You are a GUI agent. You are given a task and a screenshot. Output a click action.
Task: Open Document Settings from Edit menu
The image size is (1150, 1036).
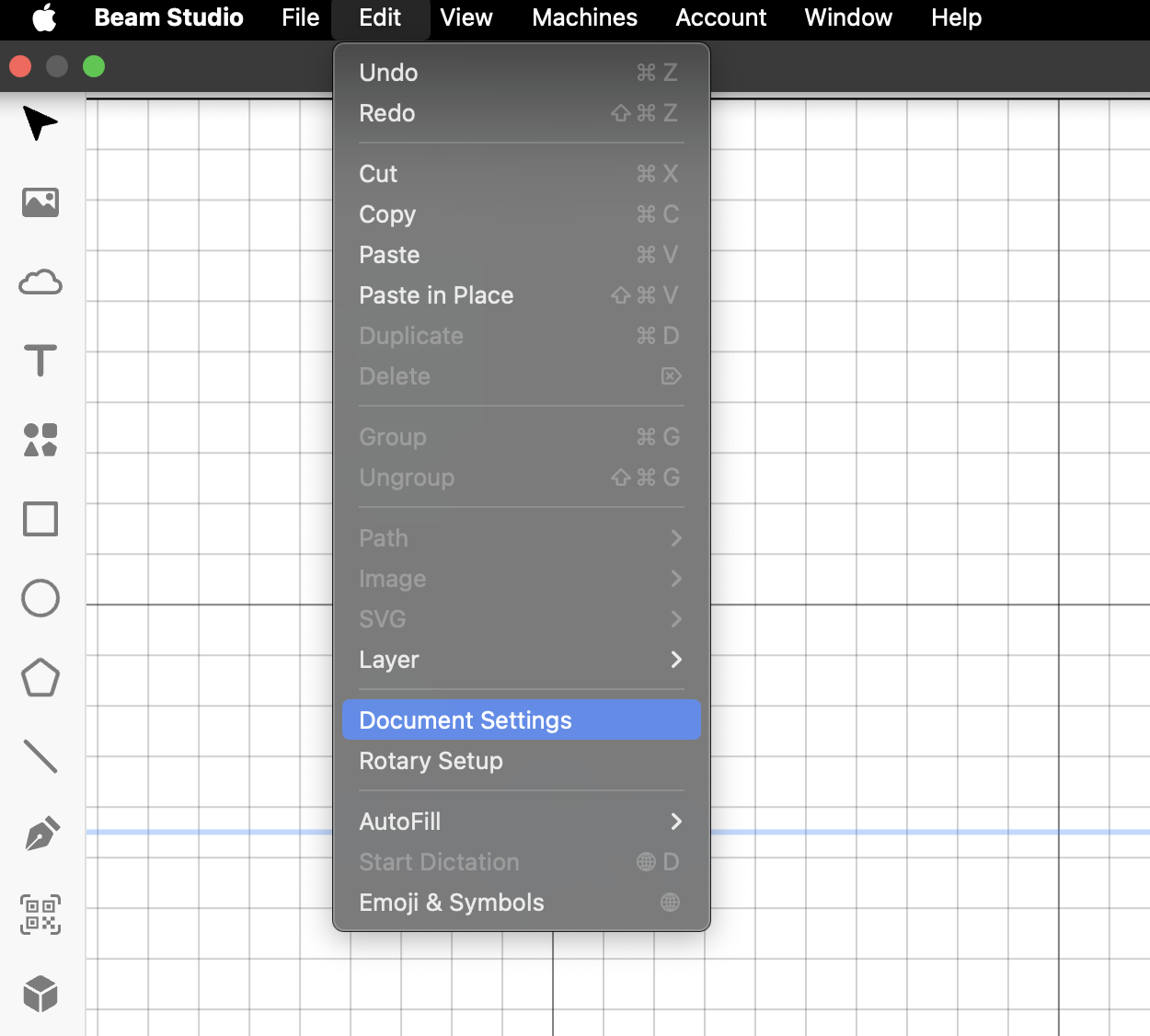(521, 720)
